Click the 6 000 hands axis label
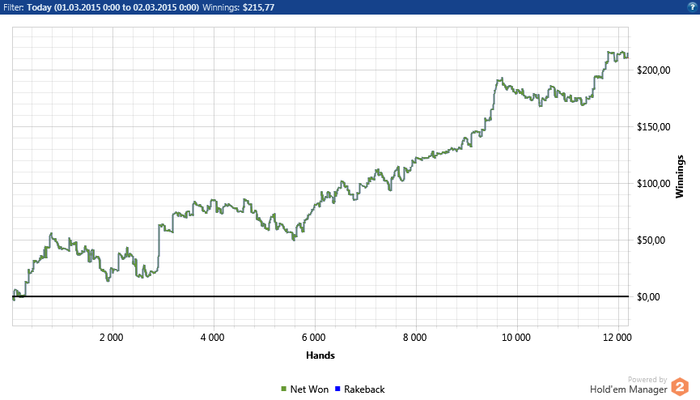700x400 pixels. (314, 338)
